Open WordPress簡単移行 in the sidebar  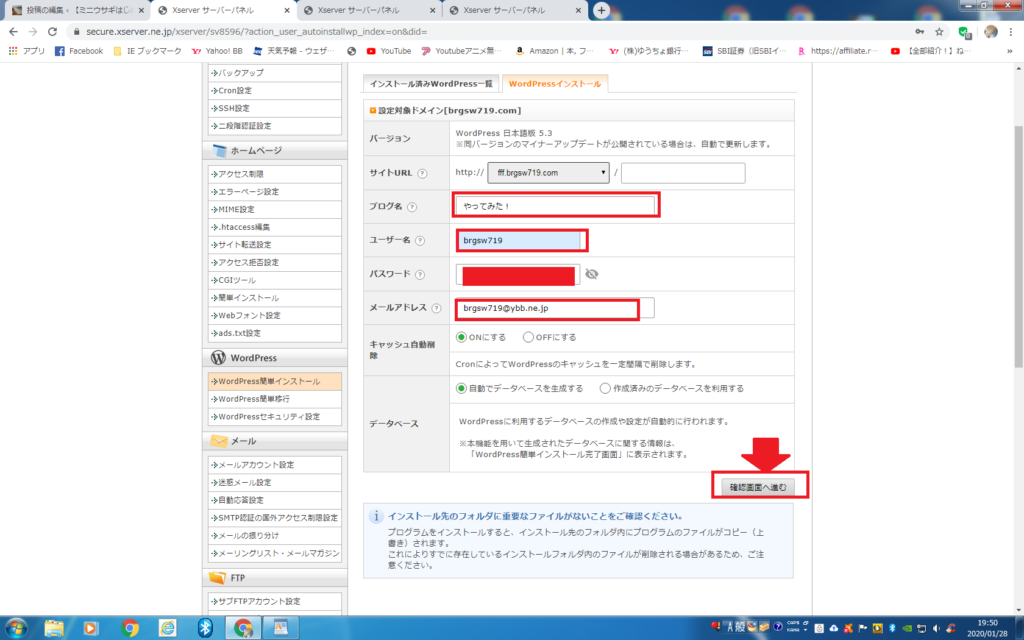[x=256, y=399]
